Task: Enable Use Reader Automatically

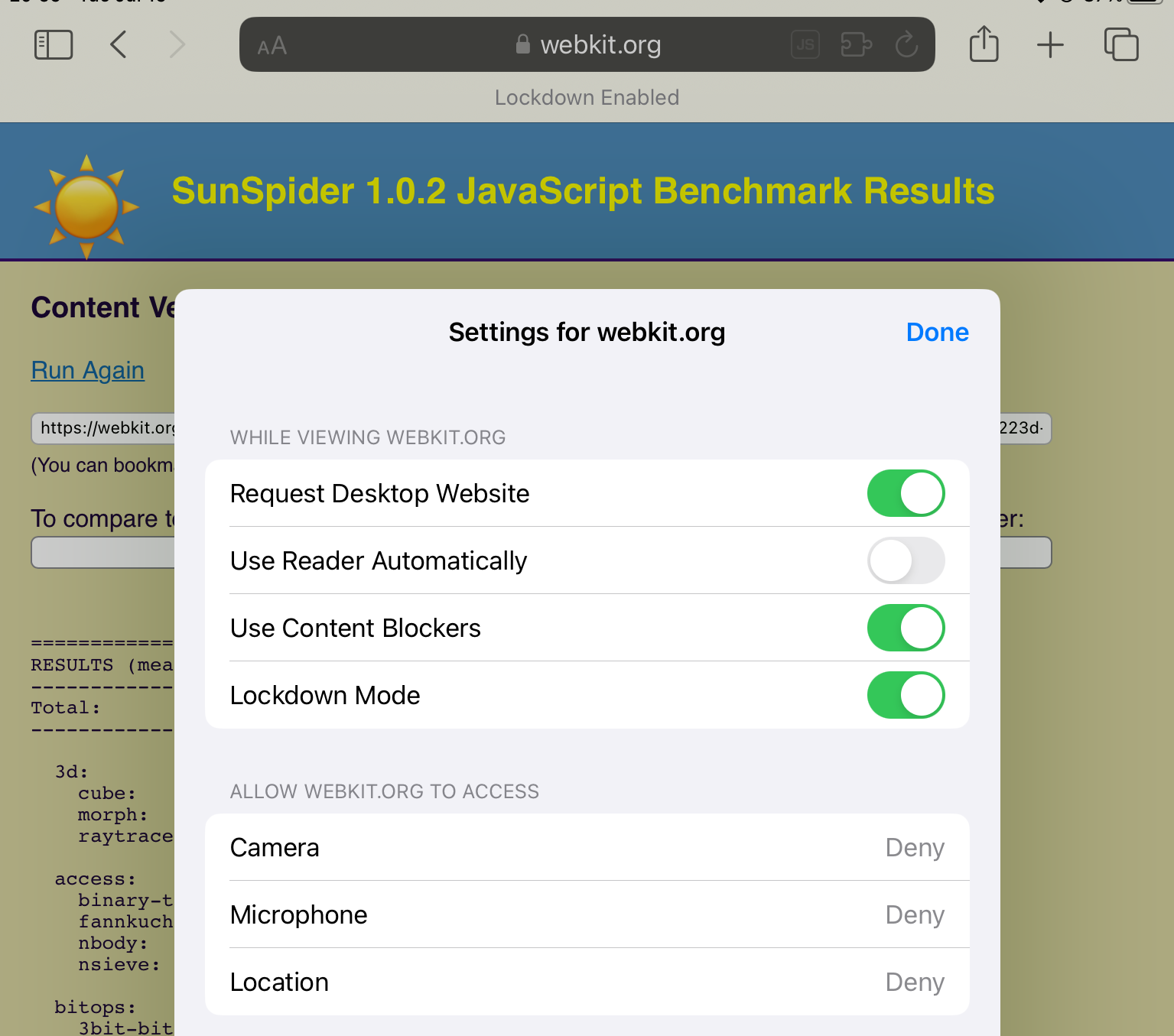Action: tap(906, 560)
